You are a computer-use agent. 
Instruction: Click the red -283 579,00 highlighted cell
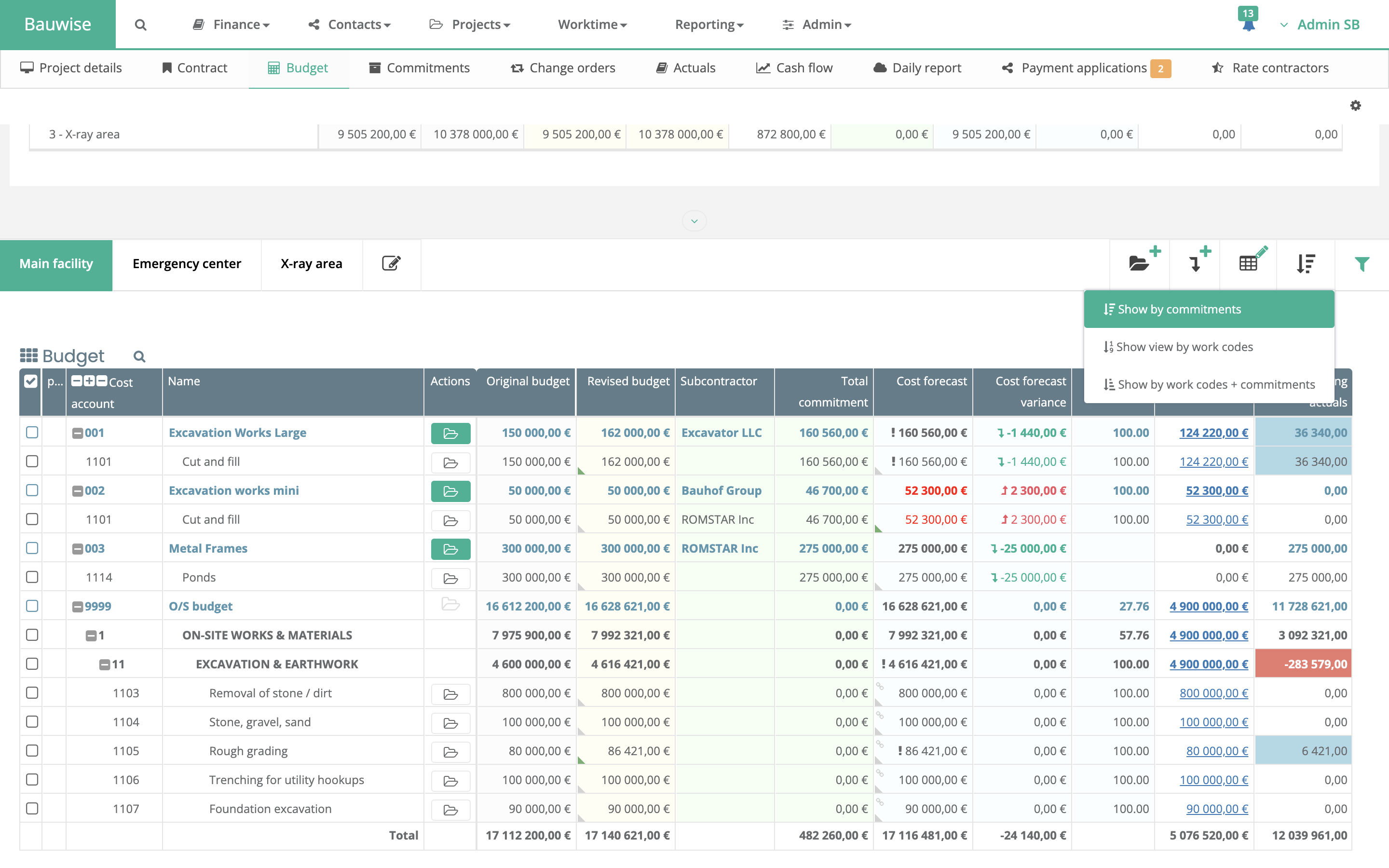click(x=1303, y=664)
